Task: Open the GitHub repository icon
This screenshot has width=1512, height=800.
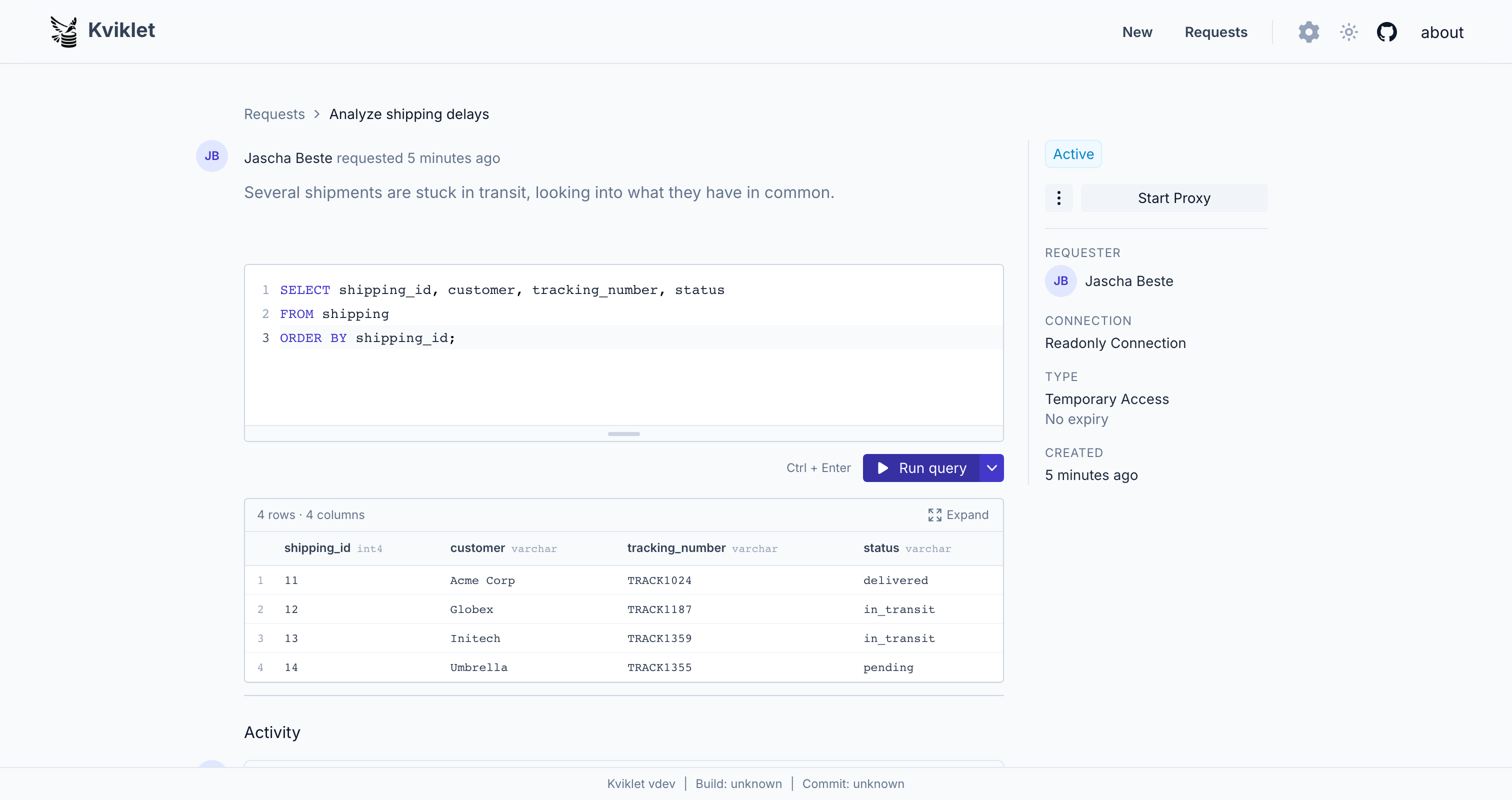Action: pos(1386,32)
